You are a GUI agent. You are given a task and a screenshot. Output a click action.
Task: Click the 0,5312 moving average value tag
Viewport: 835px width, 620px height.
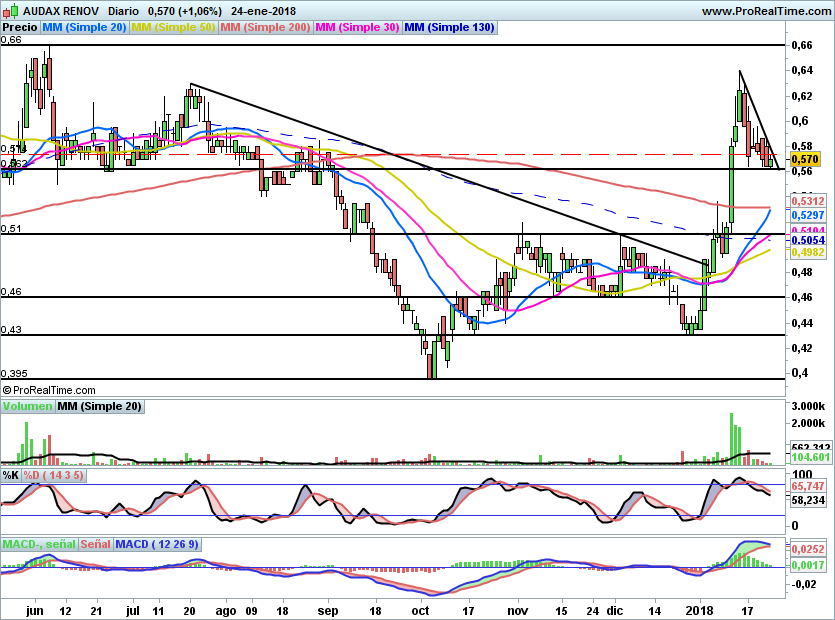(808, 201)
